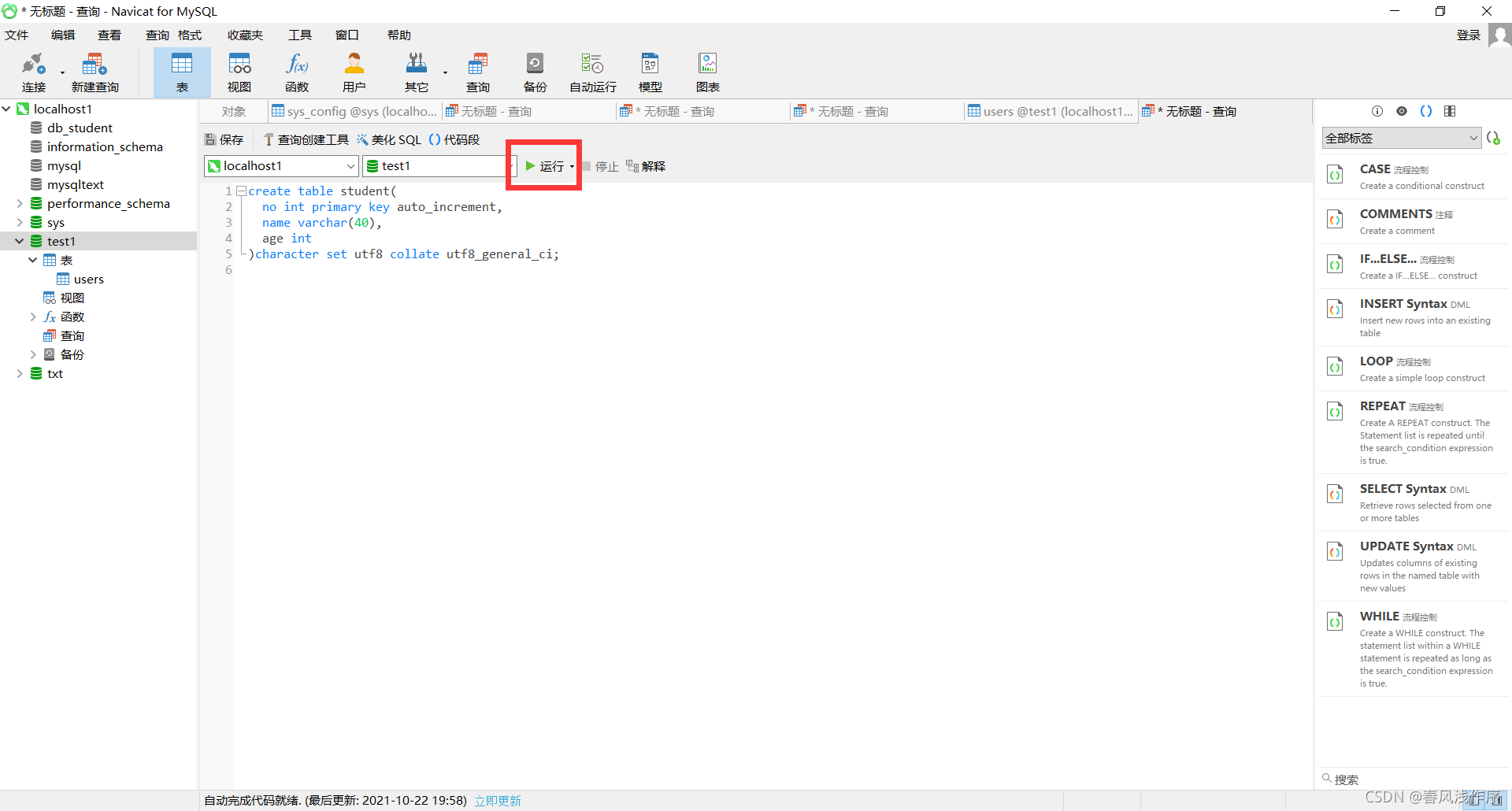Click the 函数 (Function) toolbar icon

pos(297,72)
